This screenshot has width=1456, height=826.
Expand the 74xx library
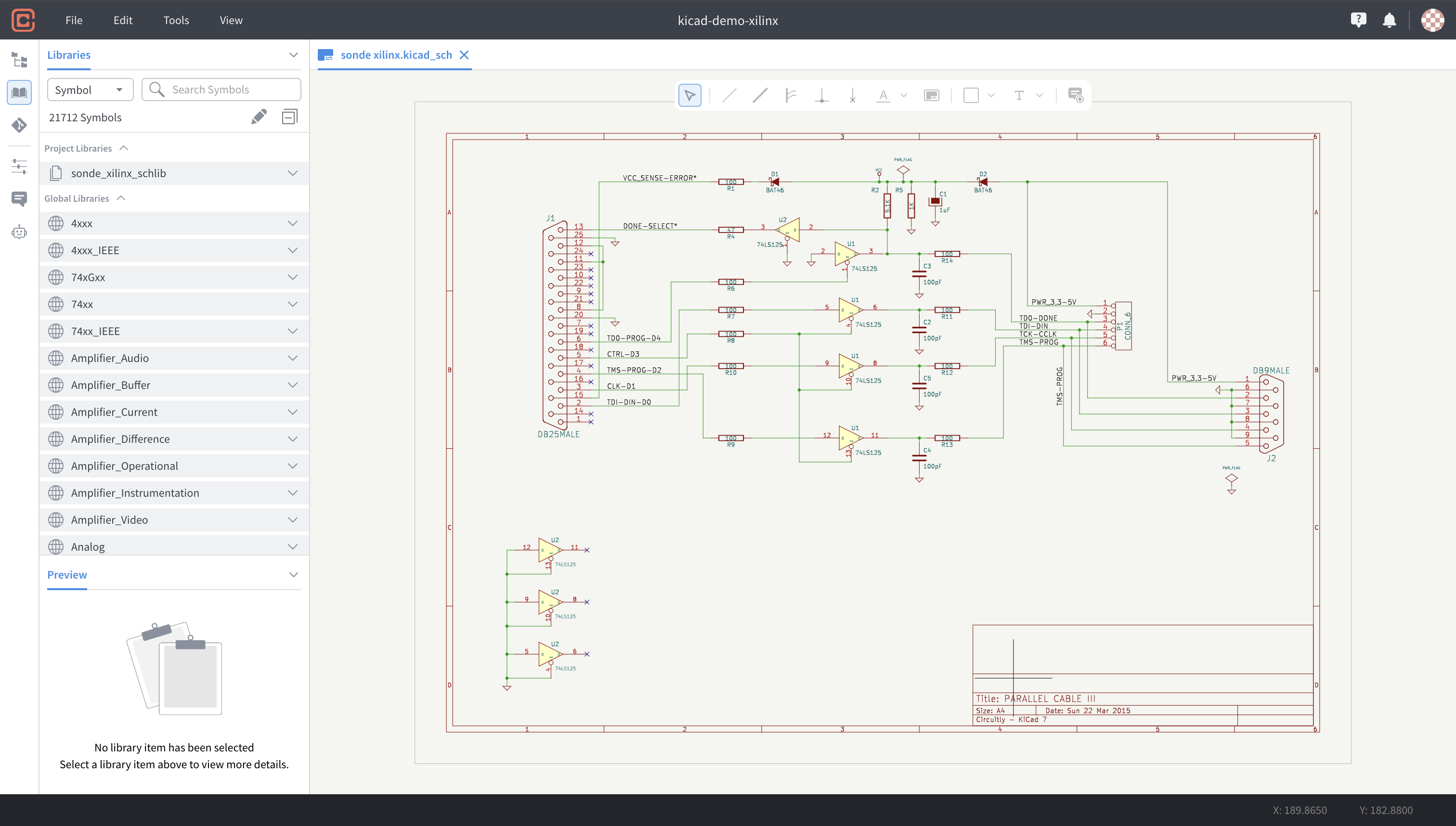292,304
